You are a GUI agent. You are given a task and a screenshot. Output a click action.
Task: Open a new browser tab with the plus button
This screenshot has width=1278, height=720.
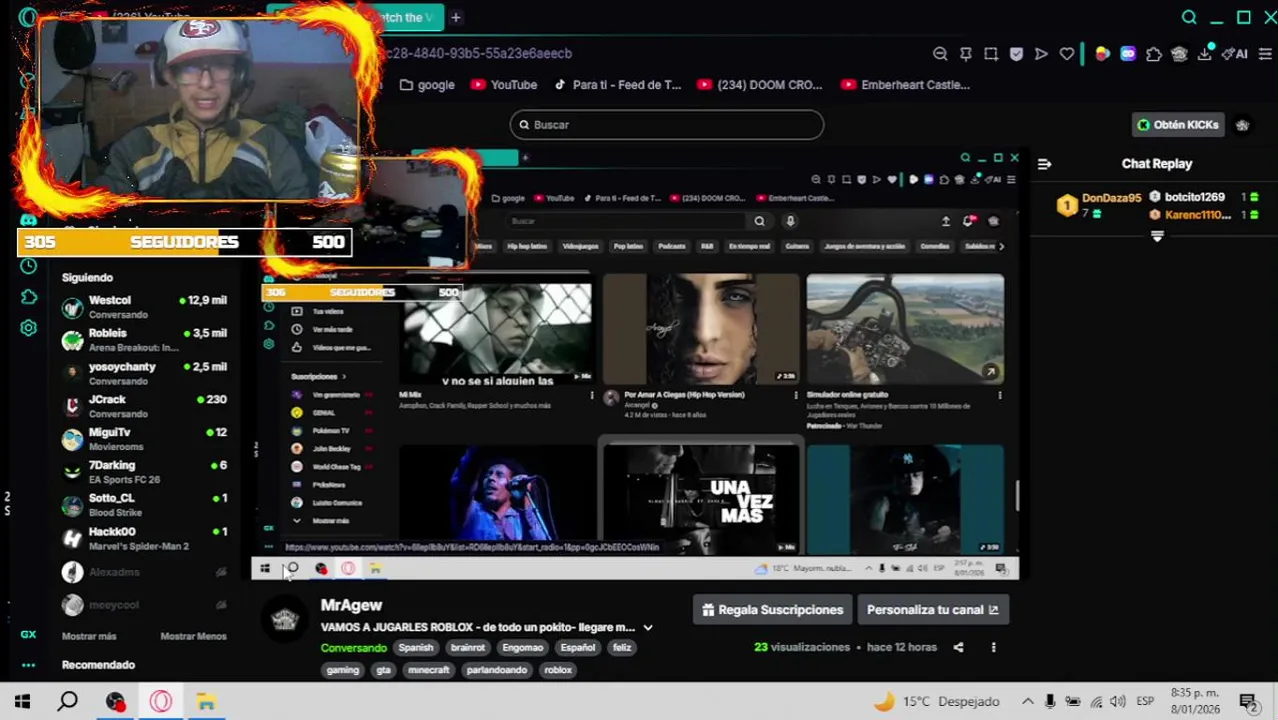(455, 17)
